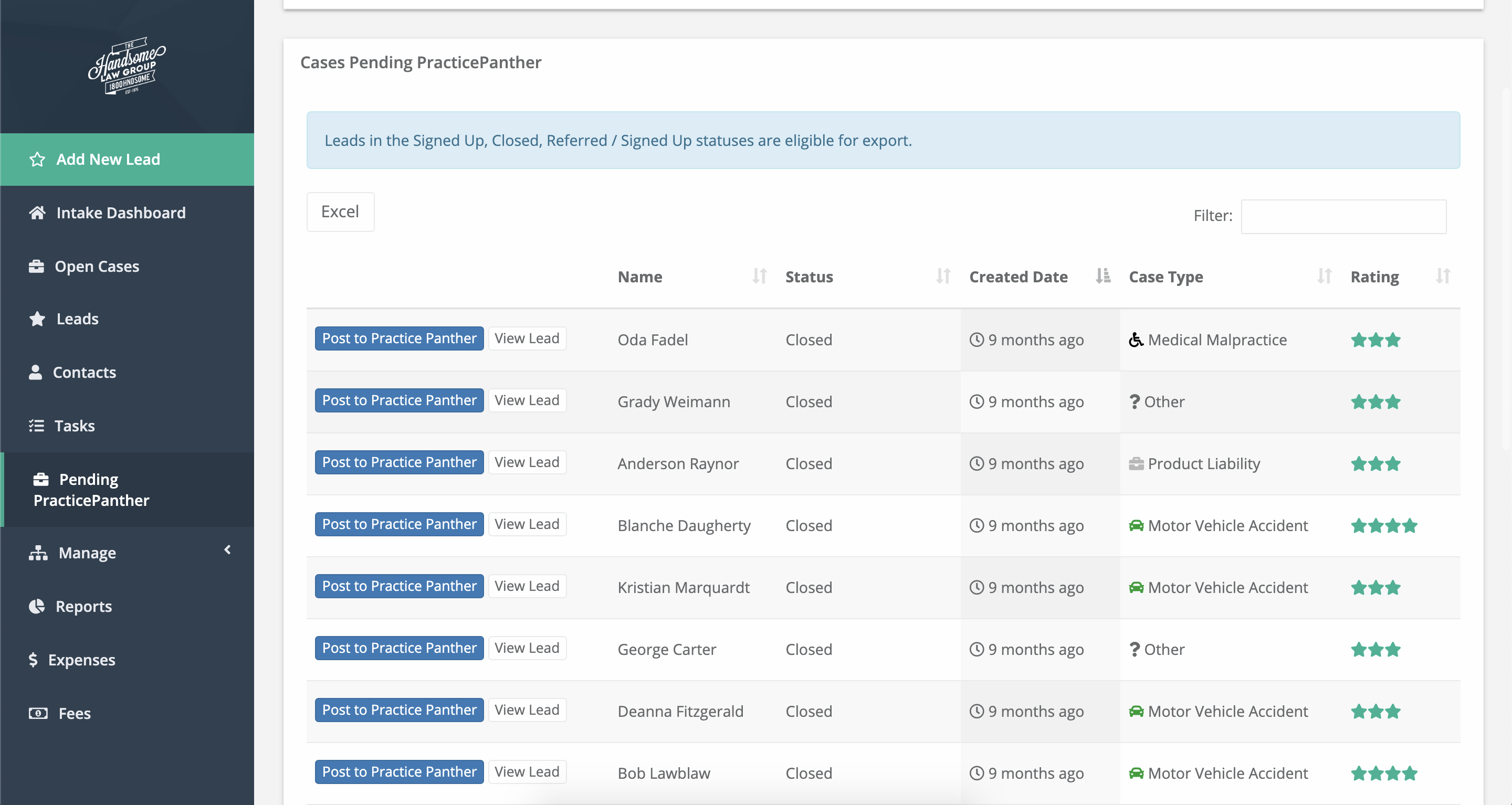Viewport: 1512px width, 805px height.
Task: Open Fees from the sidebar
Action: (x=127, y=713)
